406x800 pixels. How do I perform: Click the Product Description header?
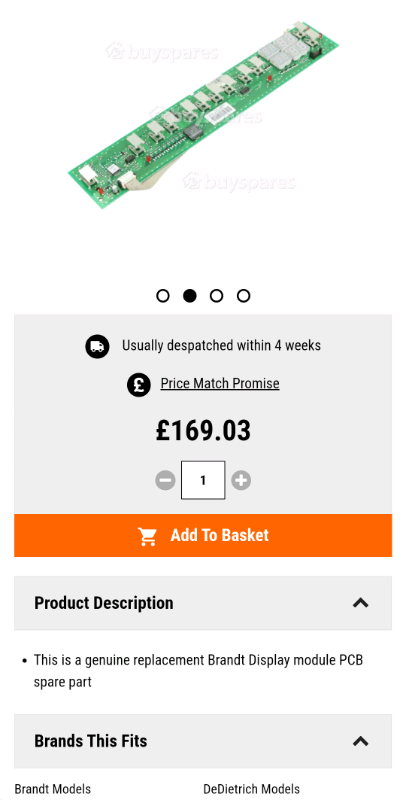203,603
